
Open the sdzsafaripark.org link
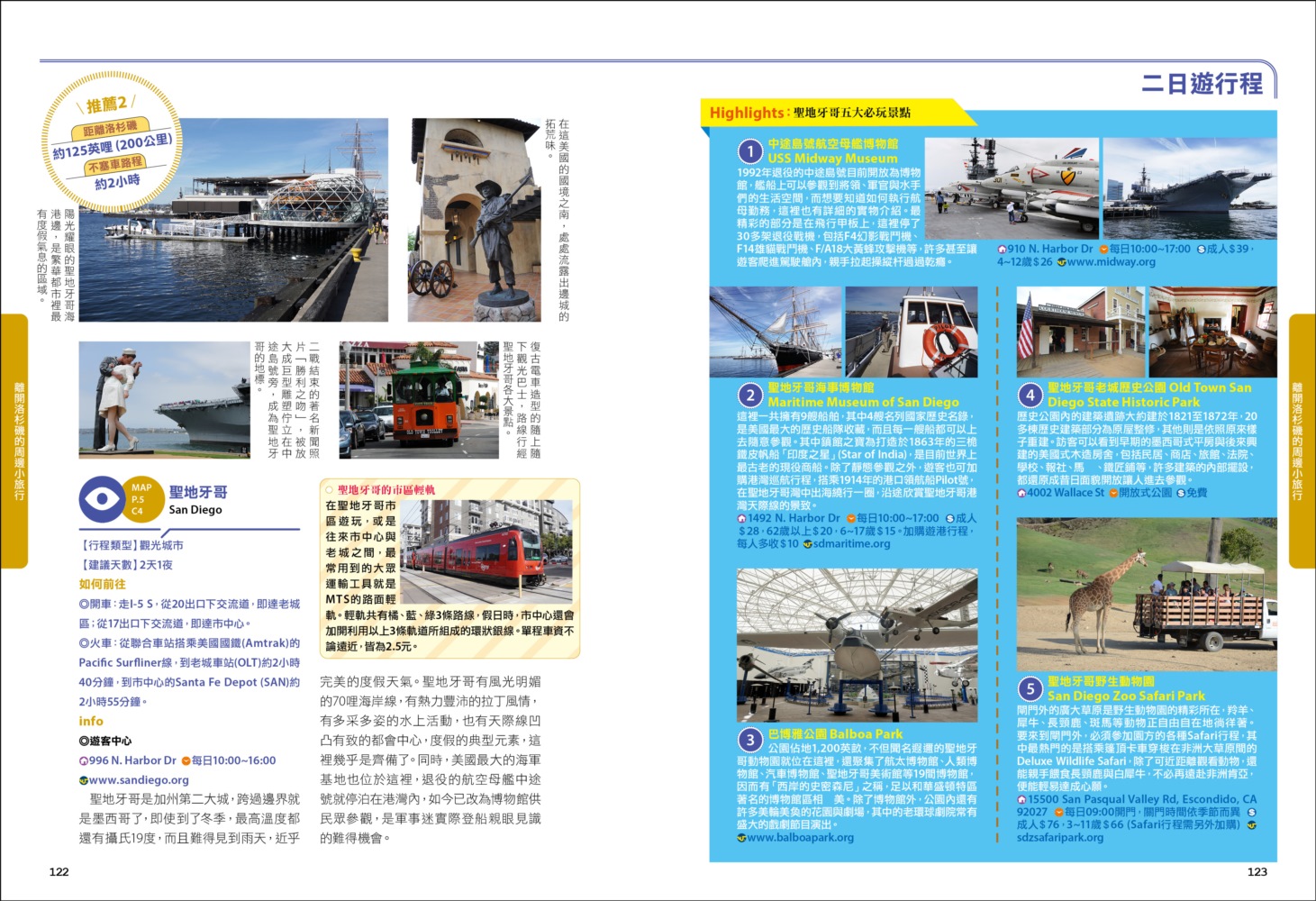1060,838
